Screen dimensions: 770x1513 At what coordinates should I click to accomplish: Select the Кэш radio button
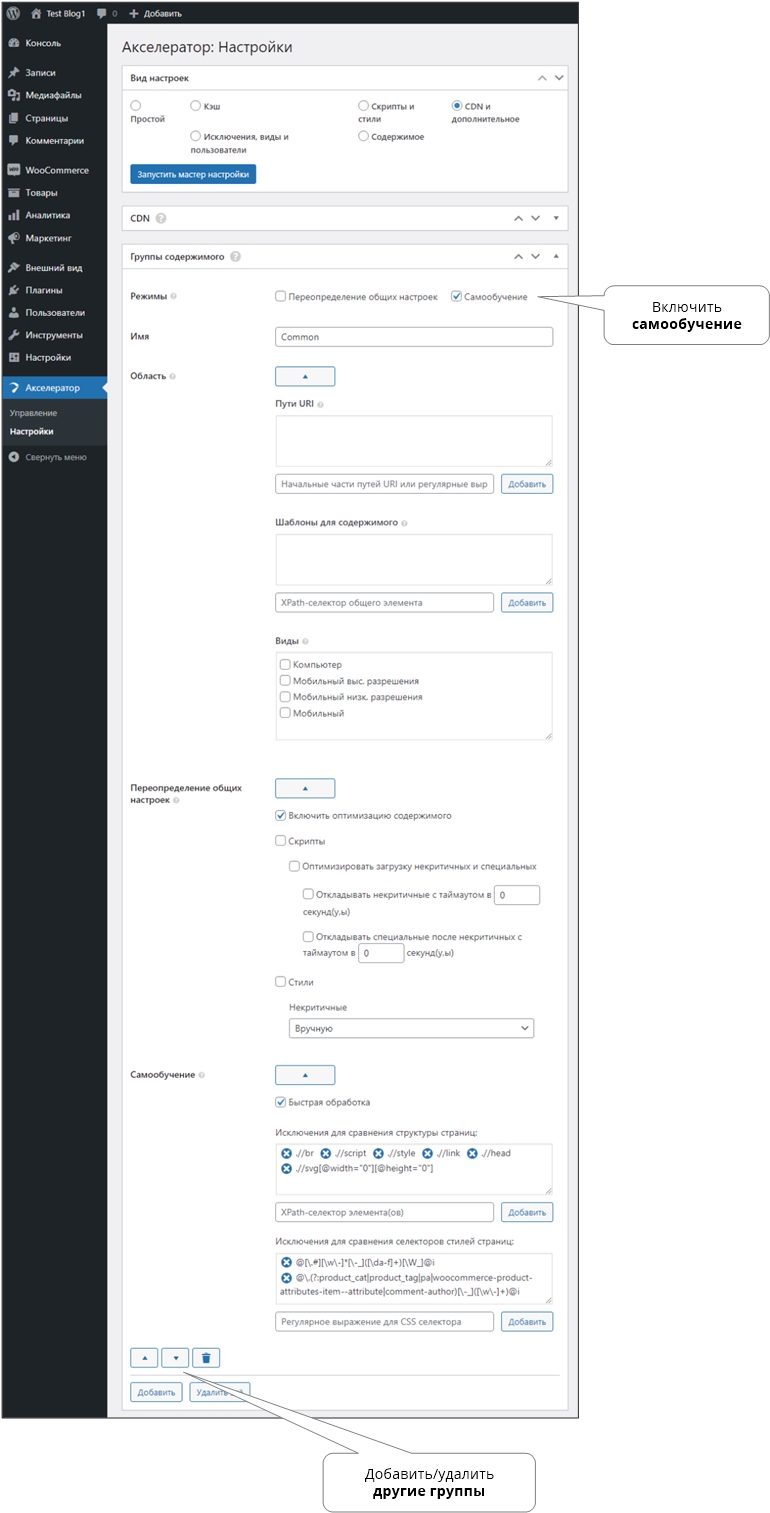[195, 105]
